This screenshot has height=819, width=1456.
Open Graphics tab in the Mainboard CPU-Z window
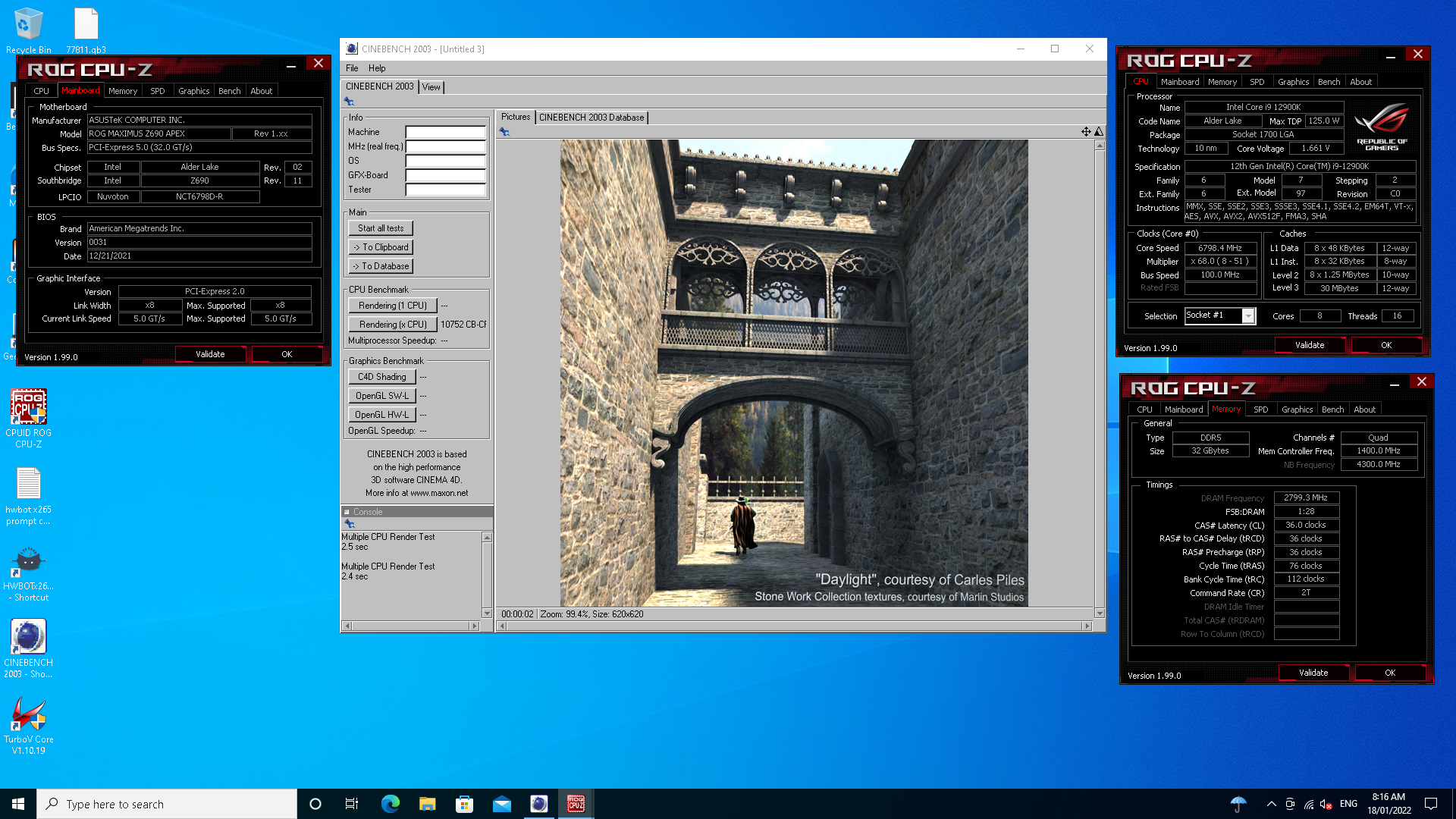pyautogui.click(x=193, y=91)
